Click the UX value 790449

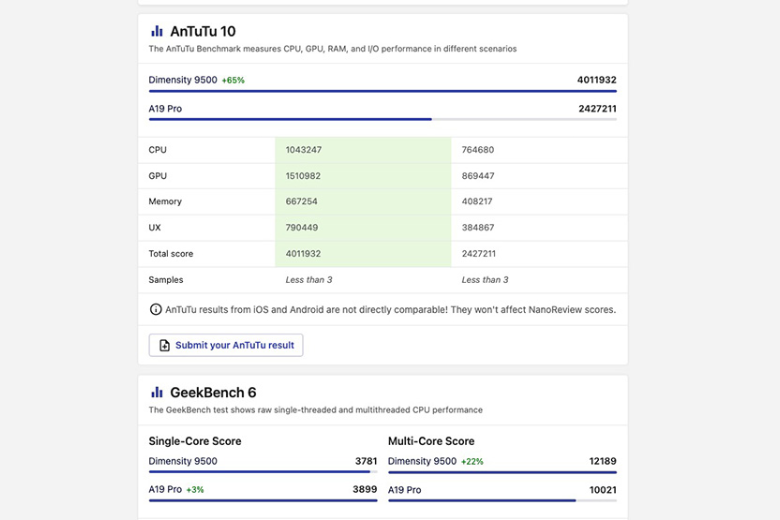tap(301, 228)
